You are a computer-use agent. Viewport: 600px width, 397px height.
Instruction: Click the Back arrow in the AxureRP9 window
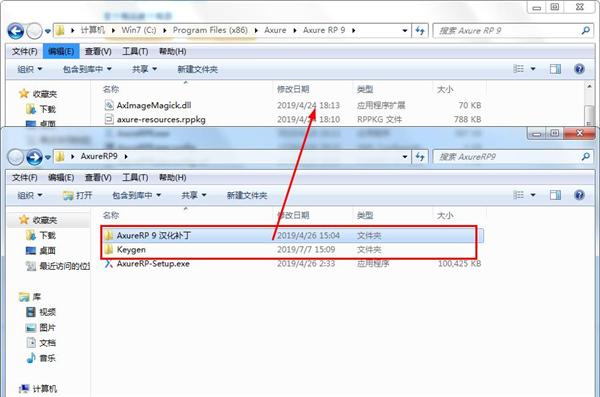click(x=16, y=157)
